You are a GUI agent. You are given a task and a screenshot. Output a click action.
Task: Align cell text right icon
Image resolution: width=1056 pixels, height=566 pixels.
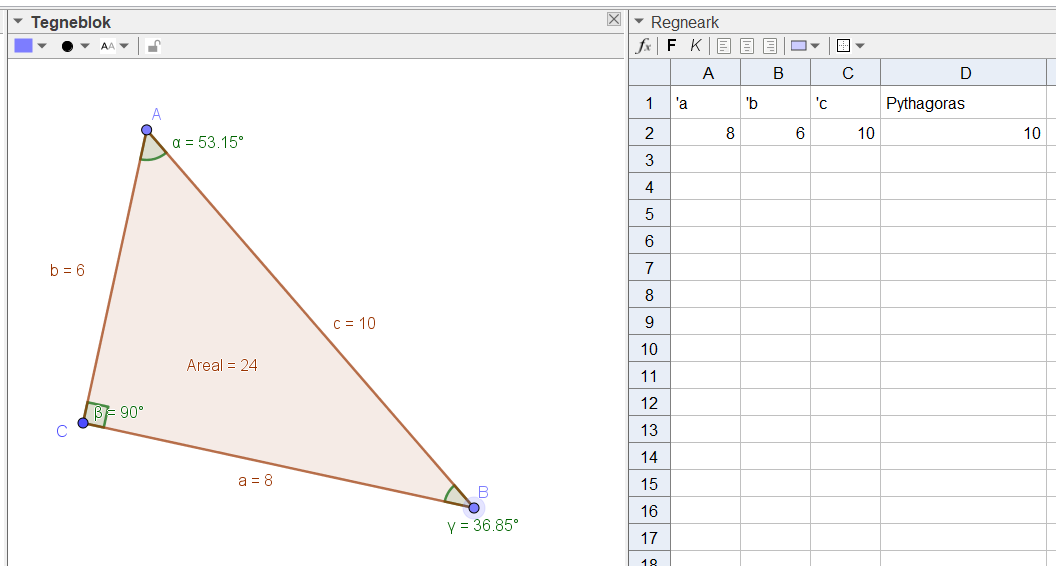tap(770, 46)
